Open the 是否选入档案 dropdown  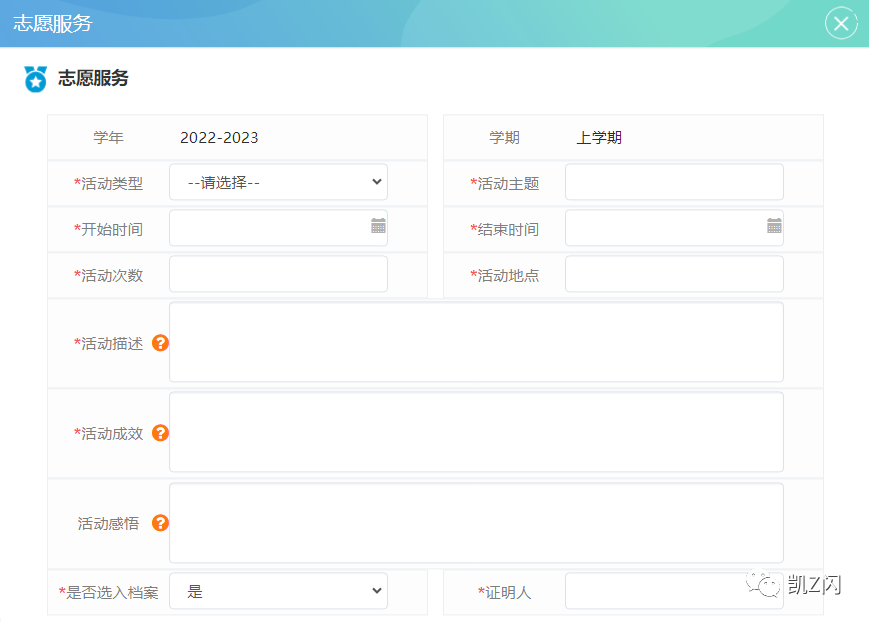pos(278,591)
